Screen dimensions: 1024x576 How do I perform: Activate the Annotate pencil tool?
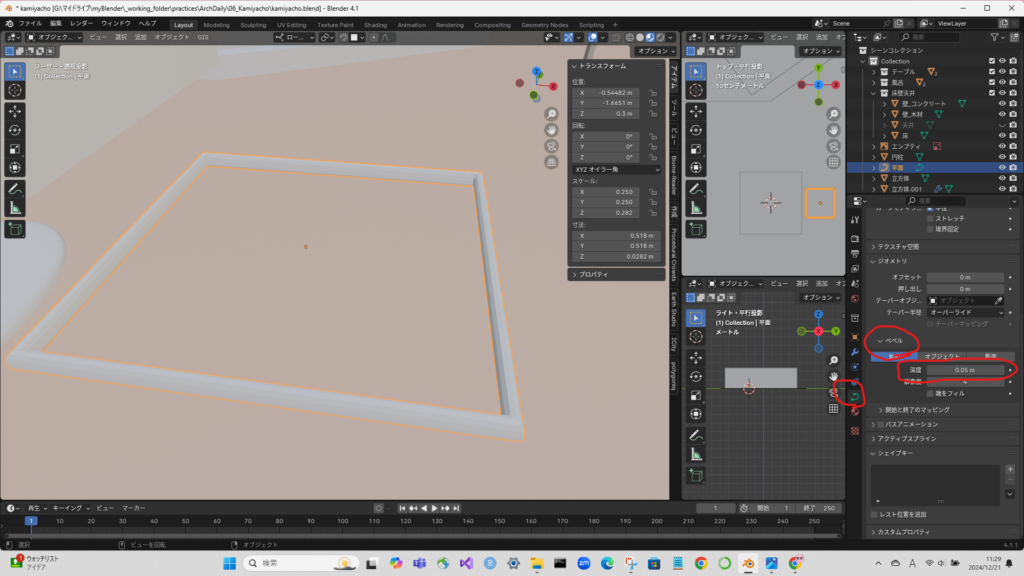16,188
